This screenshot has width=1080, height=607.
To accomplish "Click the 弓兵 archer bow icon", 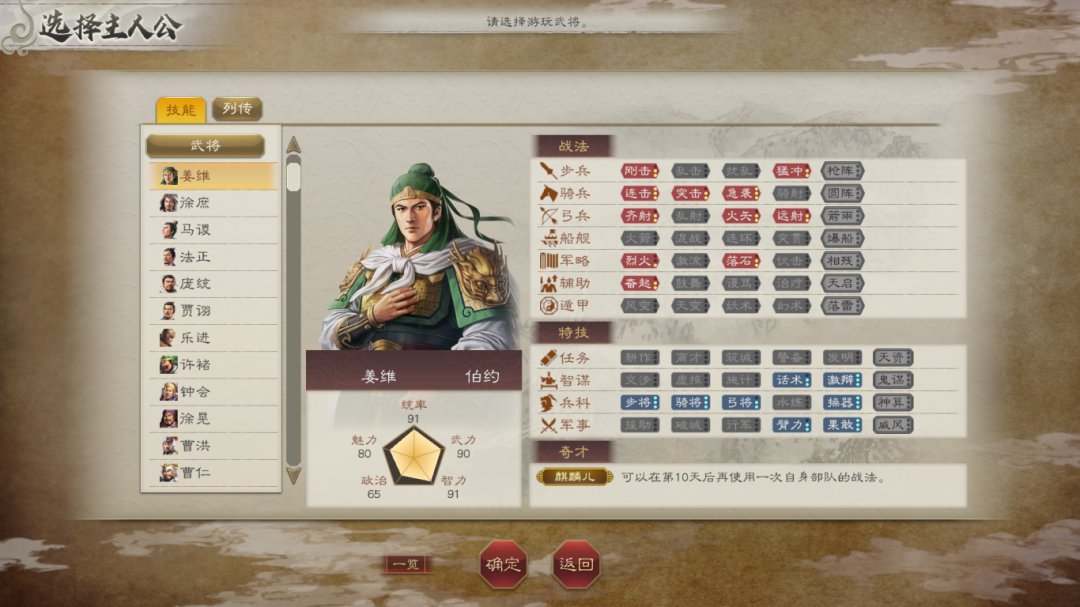I will (x=548, y=216).
